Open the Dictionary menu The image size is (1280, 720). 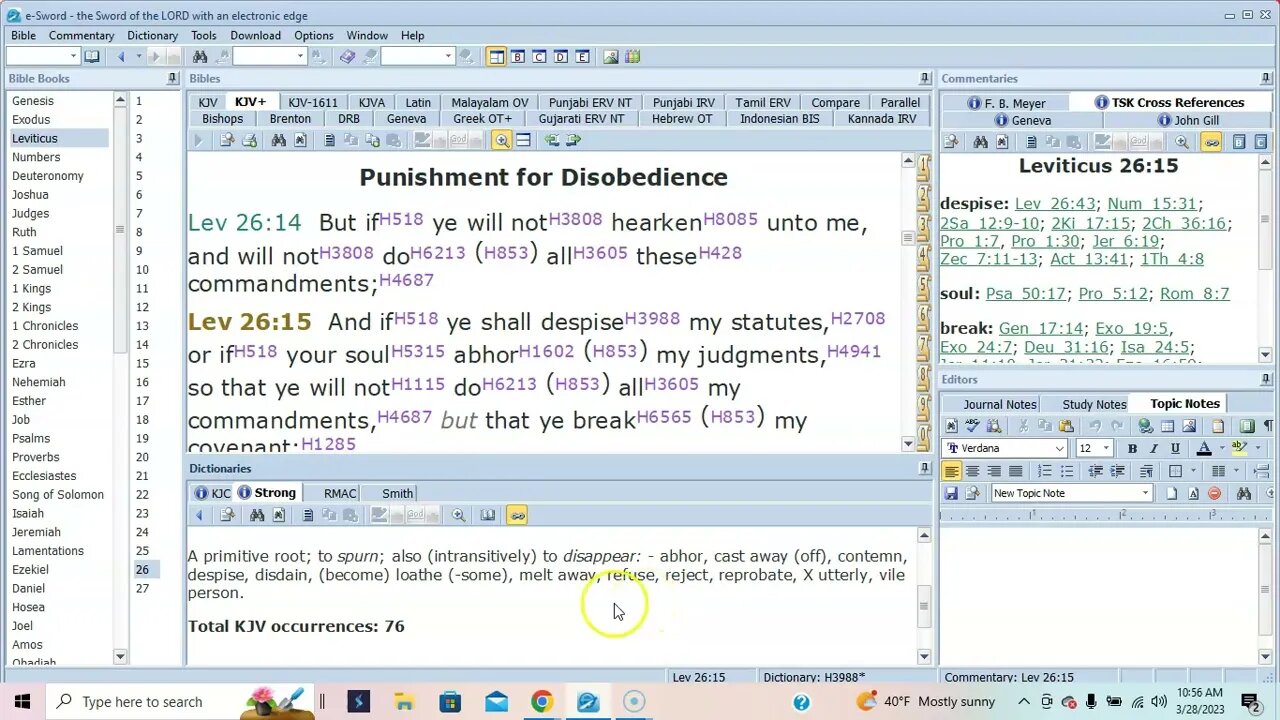152,35
